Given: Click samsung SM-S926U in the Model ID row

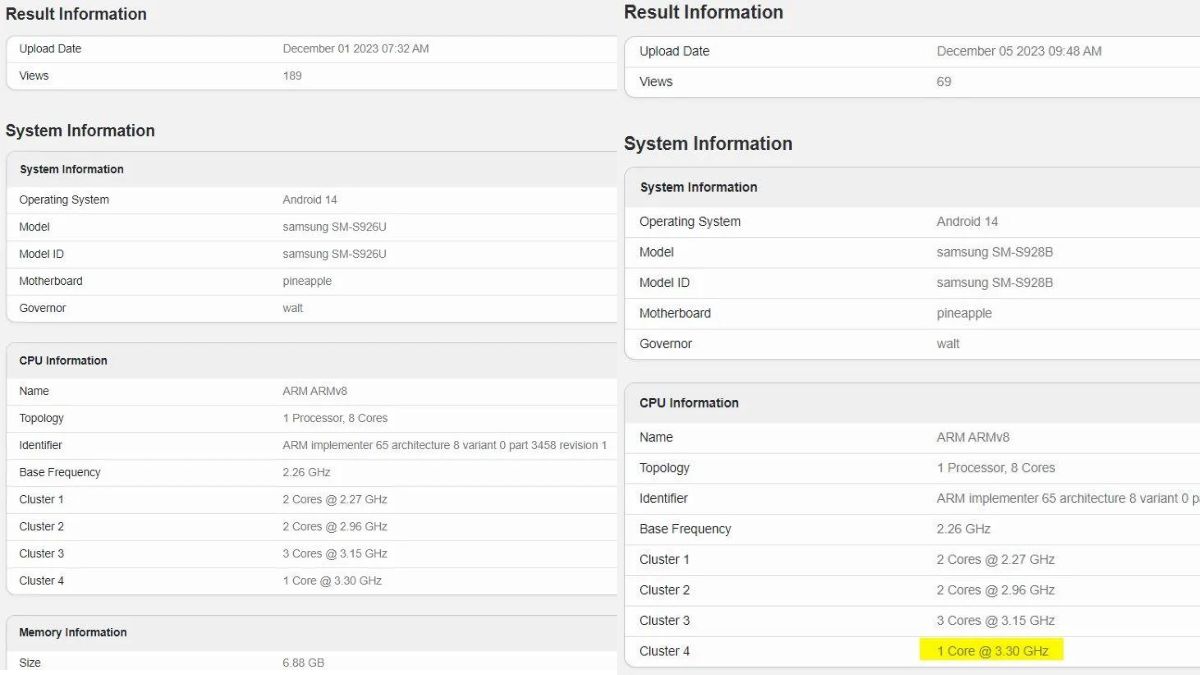Looking at the screenshot, I should [x=334, y=254].
